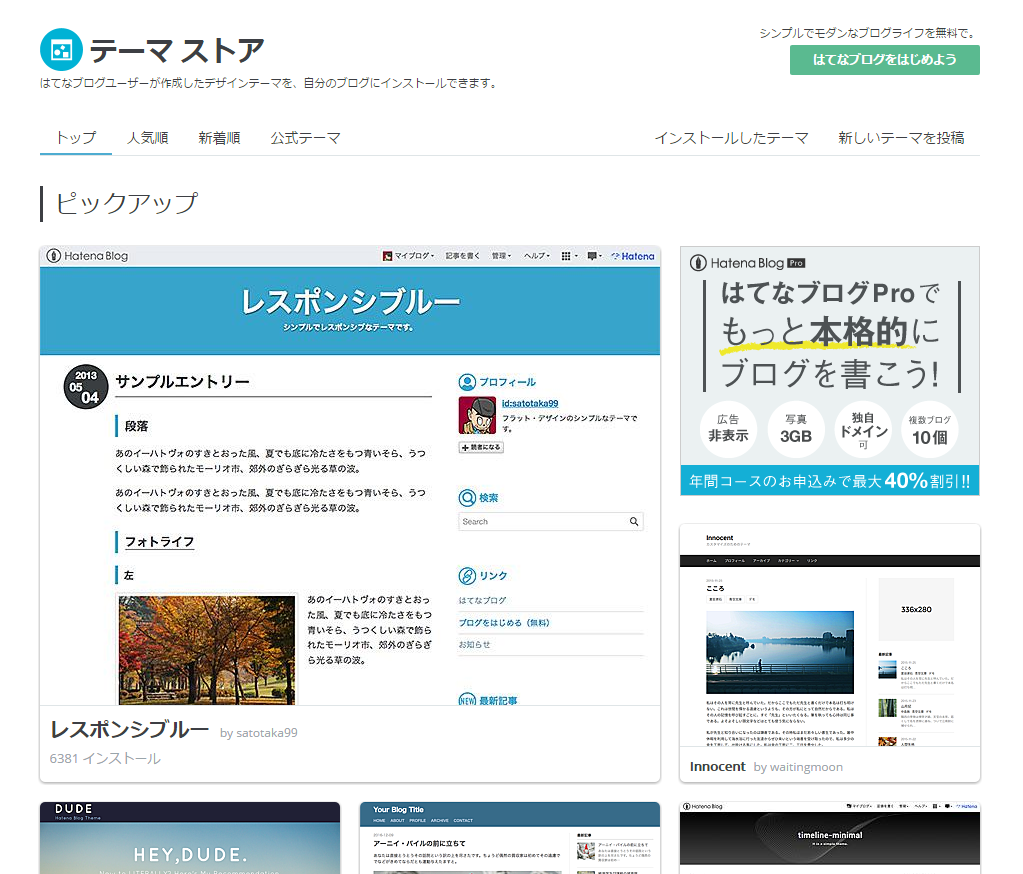
Task: Select the 公式テーマ tab
Action: point(304,137)
